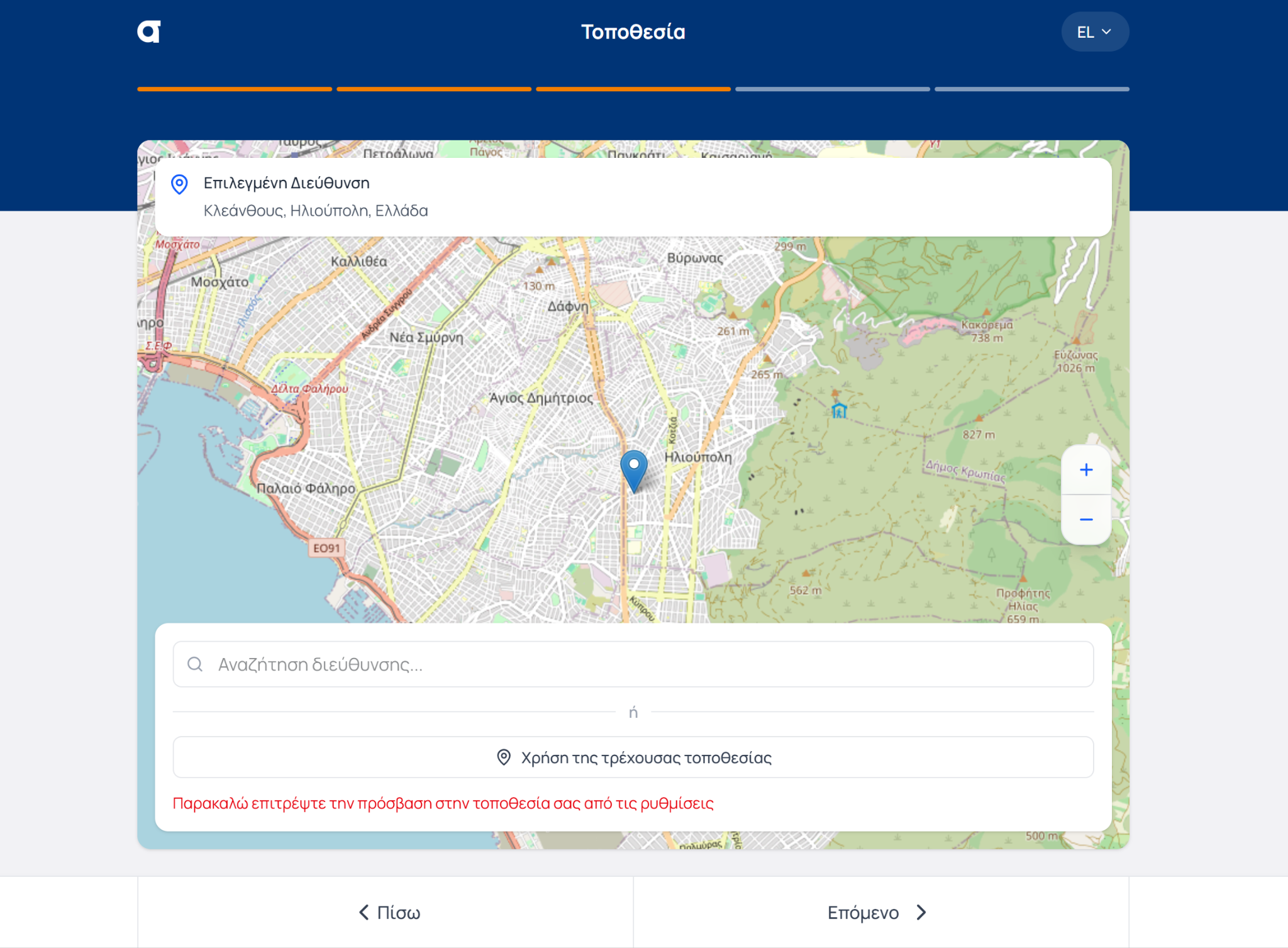Click the pin icon beside Επιλεγμένη Διεύθυνση
This screenshot has height=948, width=1288.
click(179, 184)
